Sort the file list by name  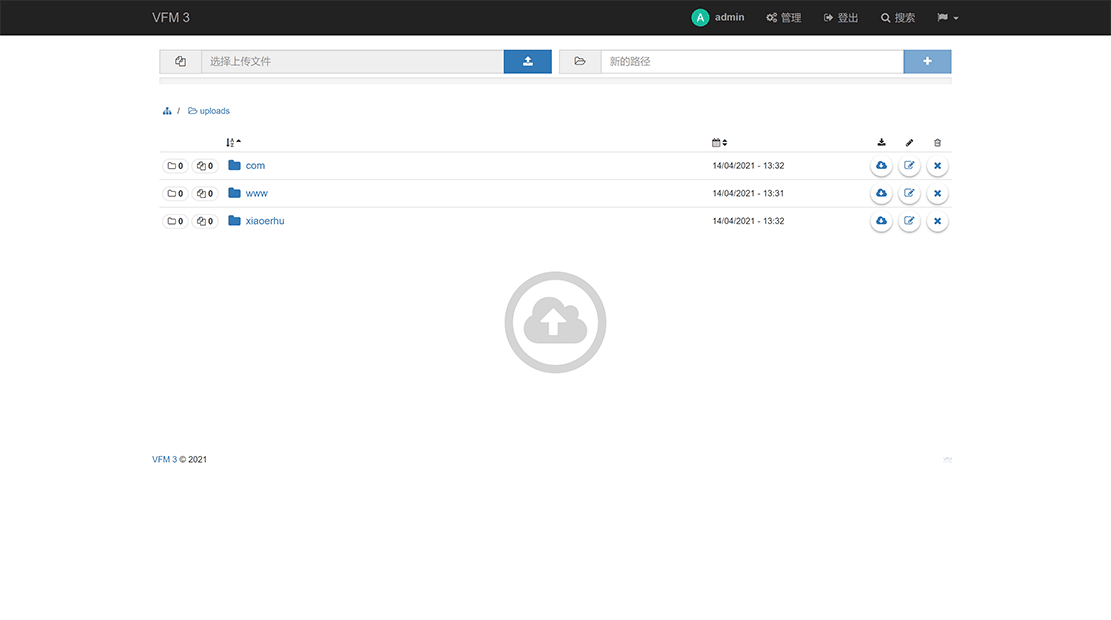(233, 143)
